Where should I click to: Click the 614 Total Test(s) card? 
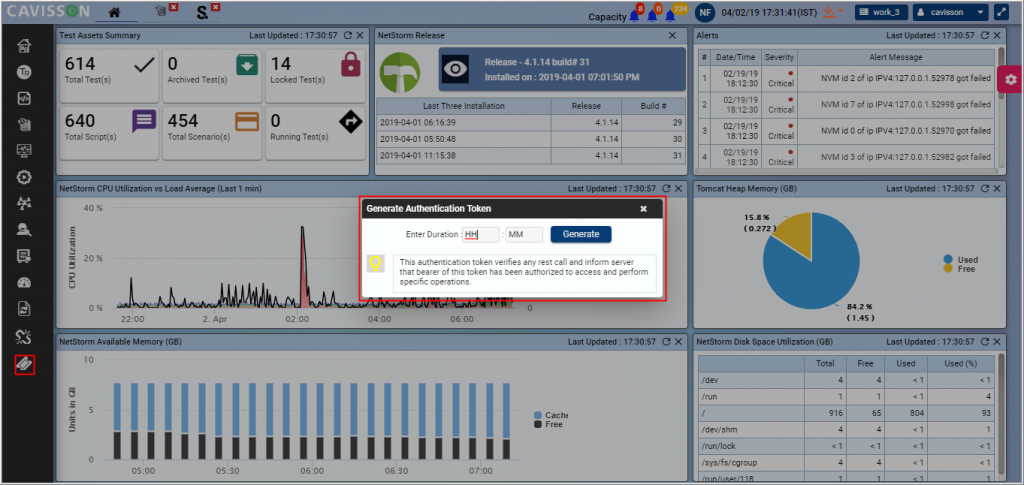click(x=108, y=75)
